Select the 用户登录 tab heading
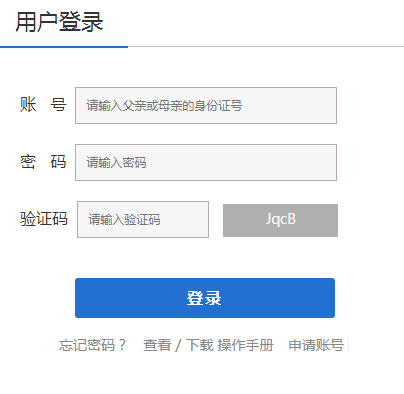Image resolution: width=404 pixels, height=394 pixels. pos(59,22)
